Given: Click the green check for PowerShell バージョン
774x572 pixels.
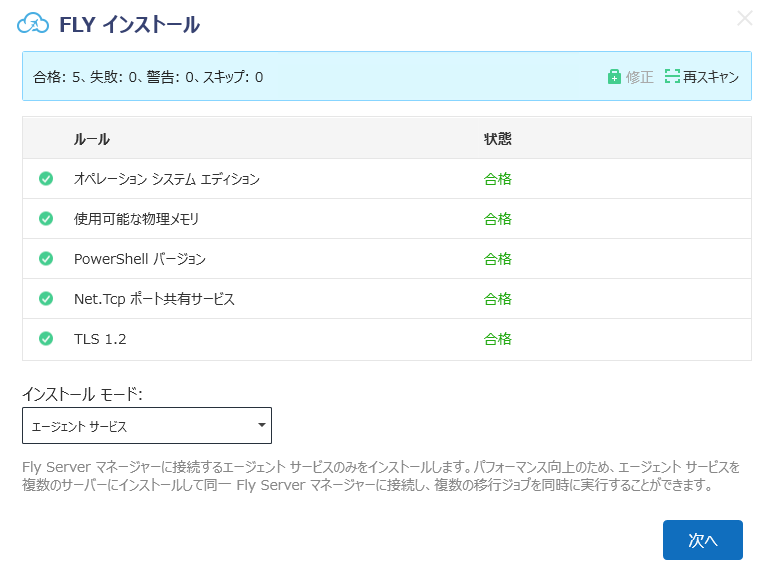Looking at the screenshot, I should [x=46, y=259].
